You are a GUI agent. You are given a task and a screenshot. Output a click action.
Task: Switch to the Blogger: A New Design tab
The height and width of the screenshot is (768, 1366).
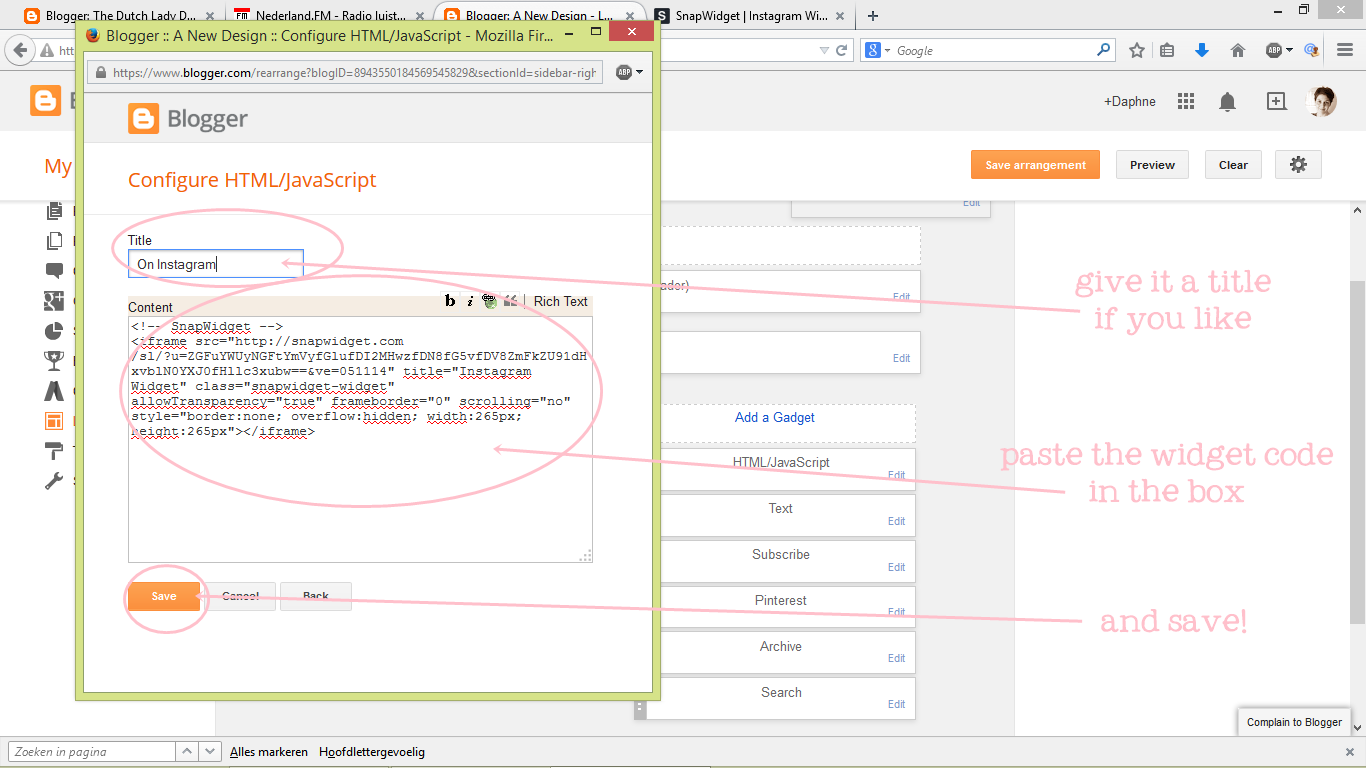(541, 16)
